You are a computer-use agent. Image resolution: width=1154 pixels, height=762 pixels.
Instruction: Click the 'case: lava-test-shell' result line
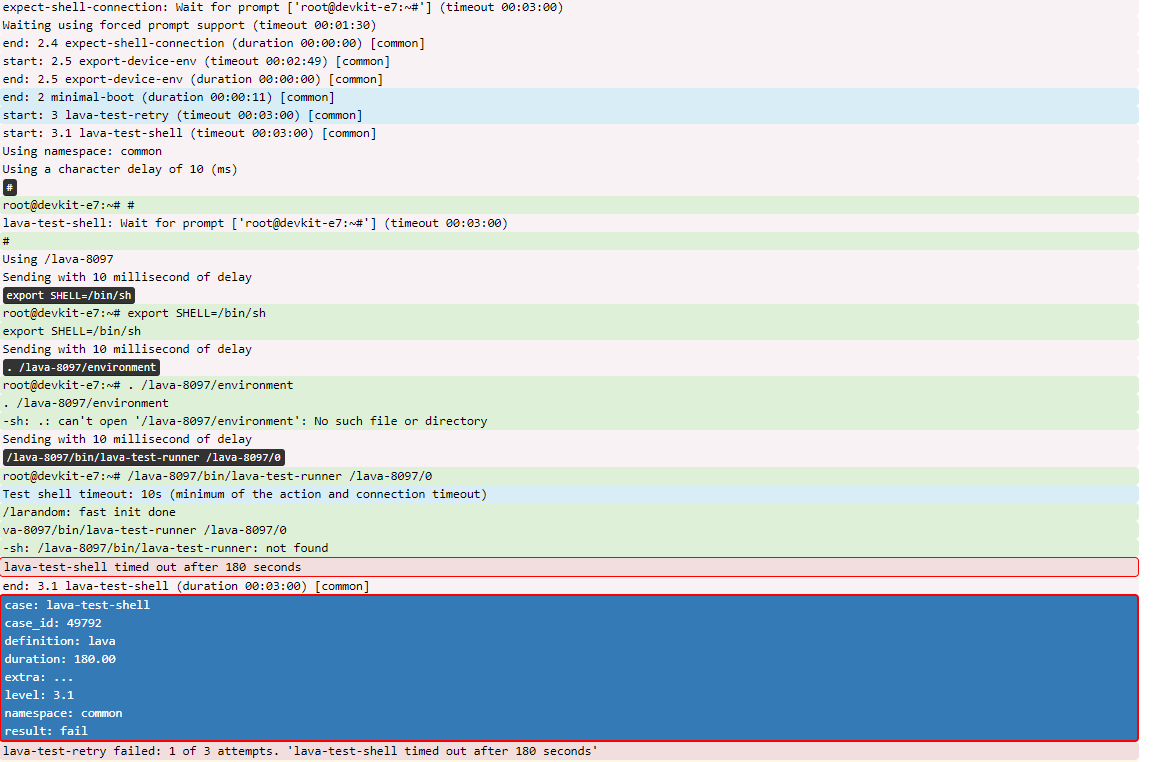point(570,605)
